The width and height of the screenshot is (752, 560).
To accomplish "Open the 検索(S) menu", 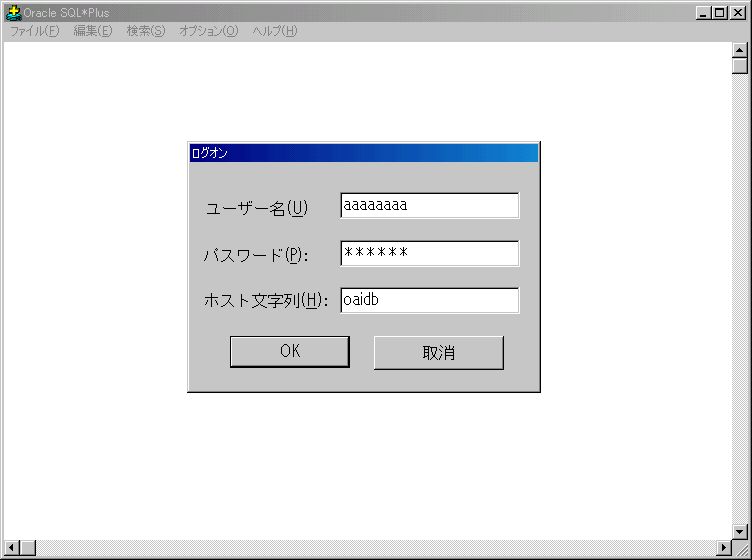I will pyautogui.click(x=146, y=31).
